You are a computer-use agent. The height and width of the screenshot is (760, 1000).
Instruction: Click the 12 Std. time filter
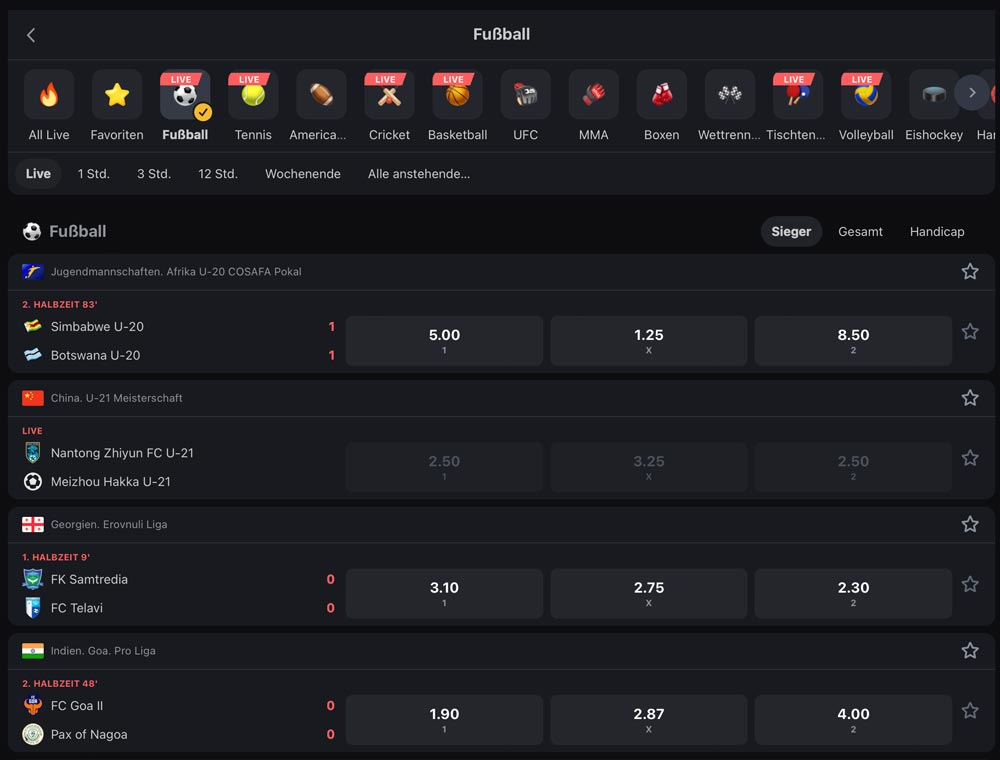[217, 173]
